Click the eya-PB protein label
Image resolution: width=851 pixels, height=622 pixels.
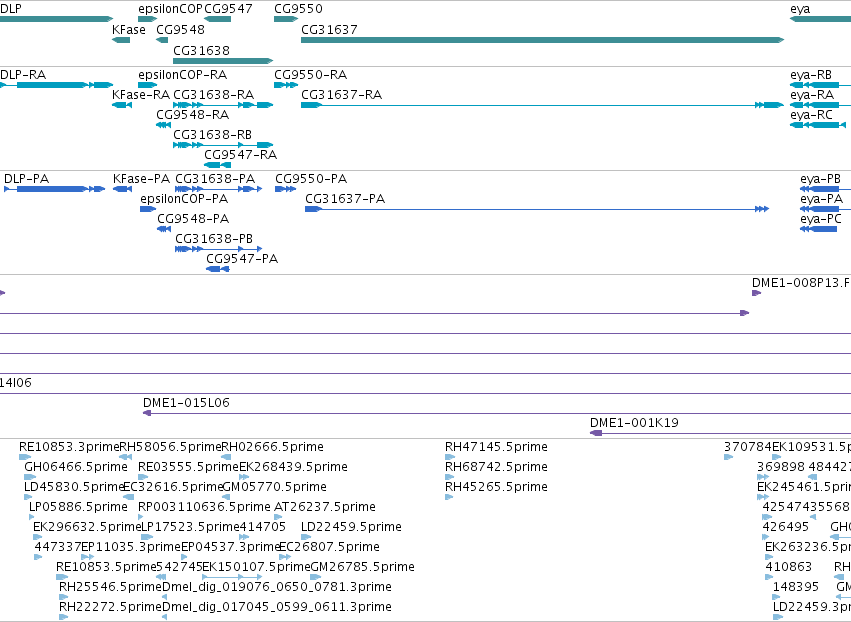[820, 179]
